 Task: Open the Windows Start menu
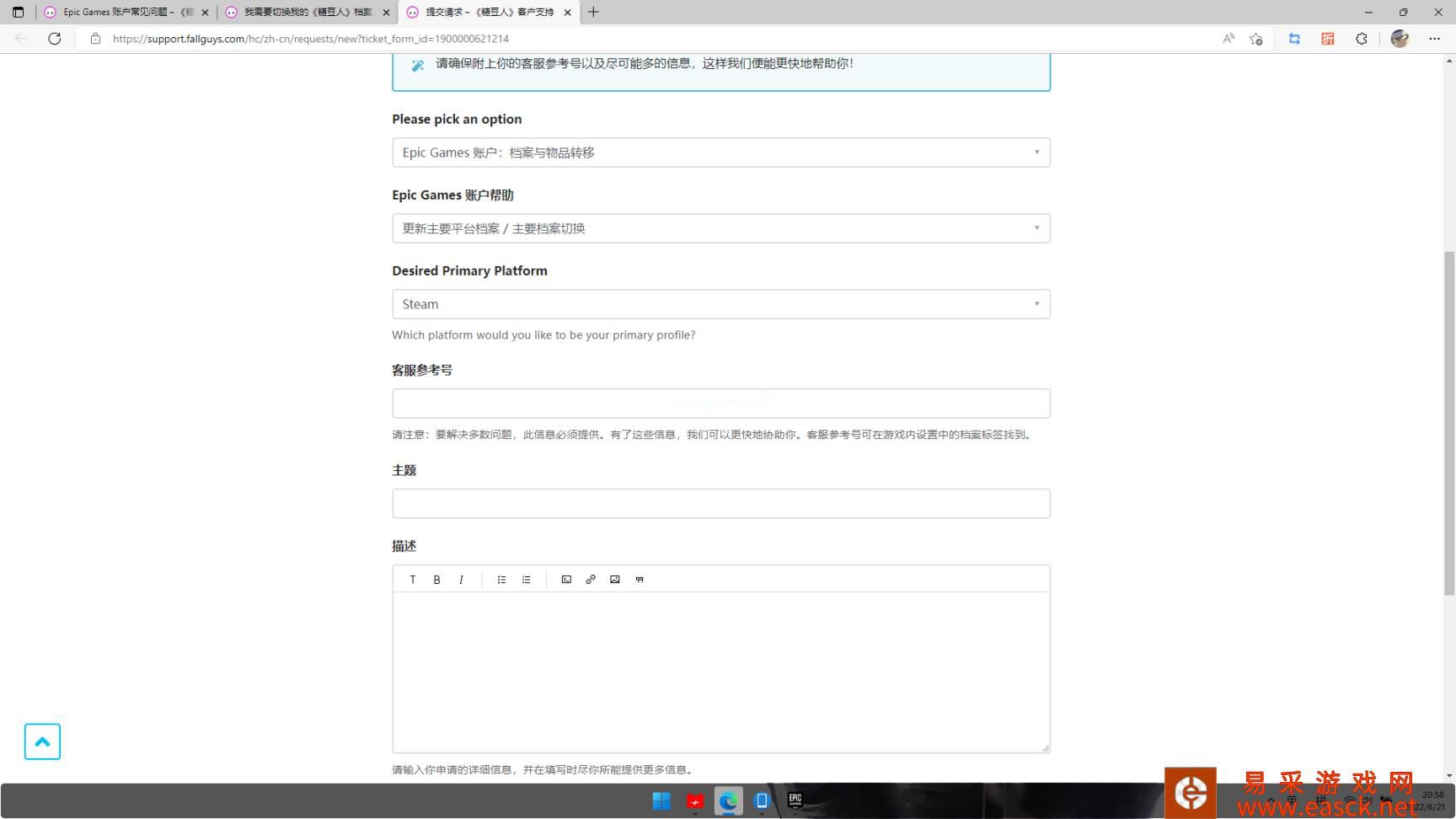(x=661, y=800)
